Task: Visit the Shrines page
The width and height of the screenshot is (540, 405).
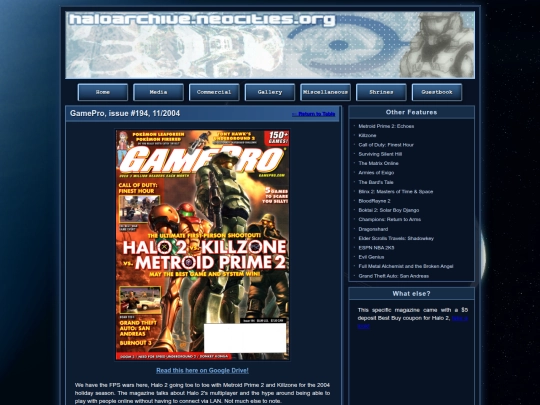Action: [381, 92]
